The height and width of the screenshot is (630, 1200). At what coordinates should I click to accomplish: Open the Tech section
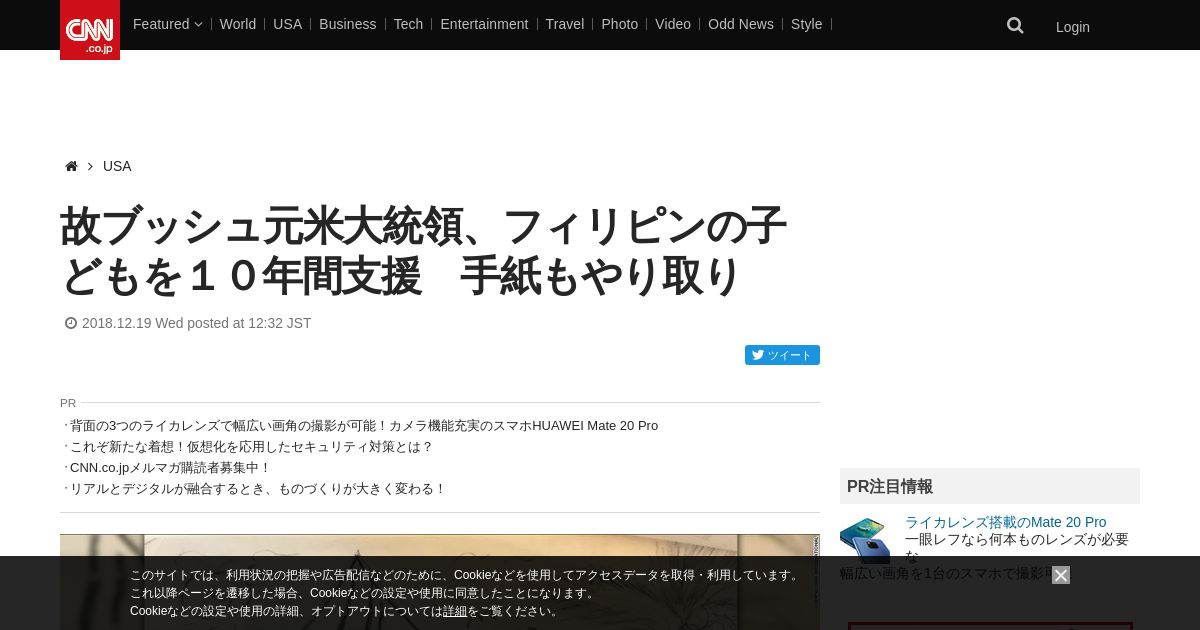pos(408,24)
